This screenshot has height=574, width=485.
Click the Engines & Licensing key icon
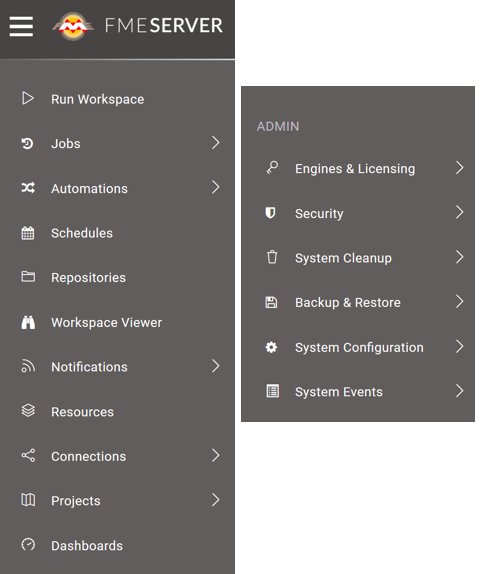point(272,168)
